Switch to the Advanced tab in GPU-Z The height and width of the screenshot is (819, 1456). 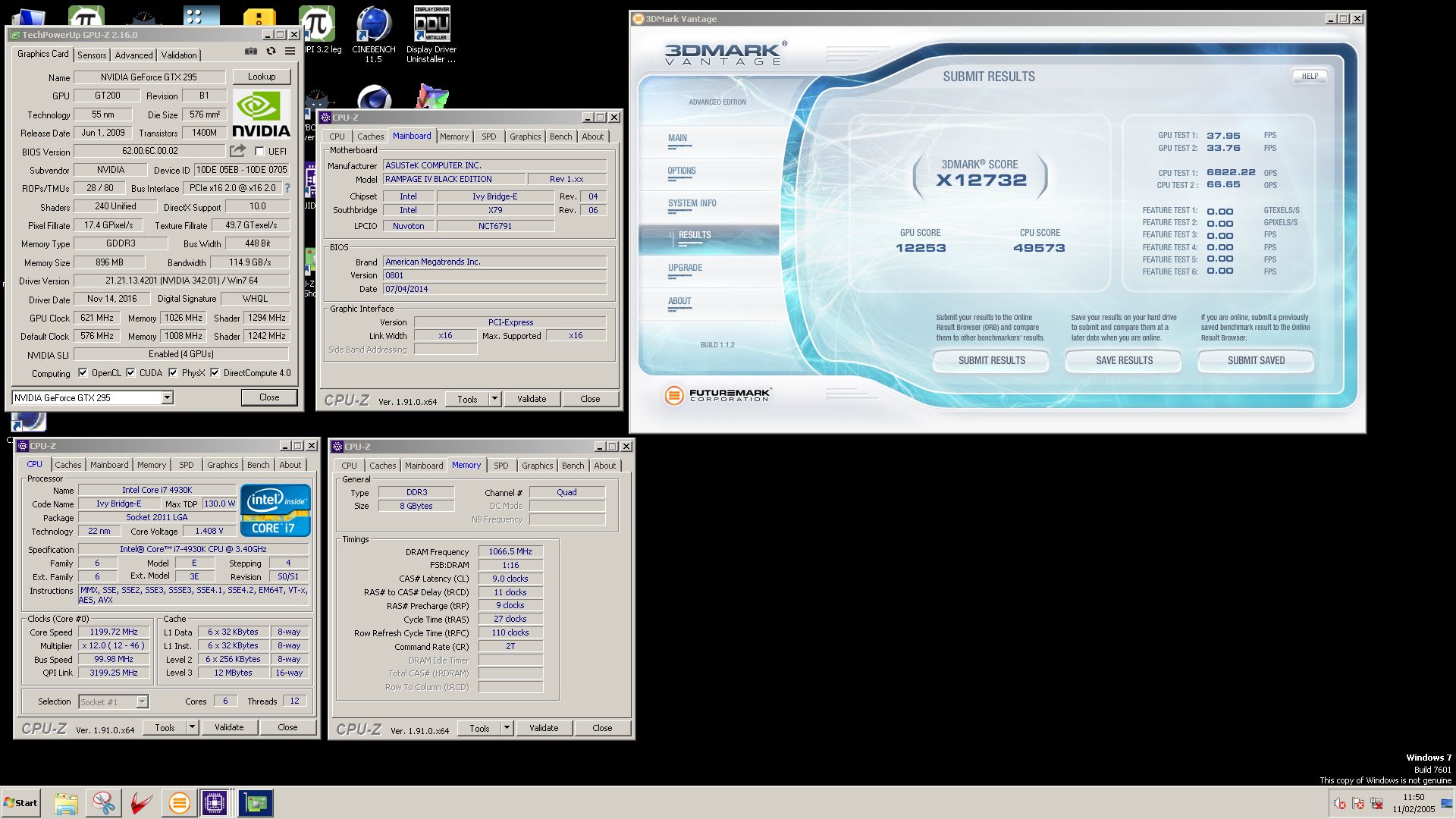click(133, 55)
